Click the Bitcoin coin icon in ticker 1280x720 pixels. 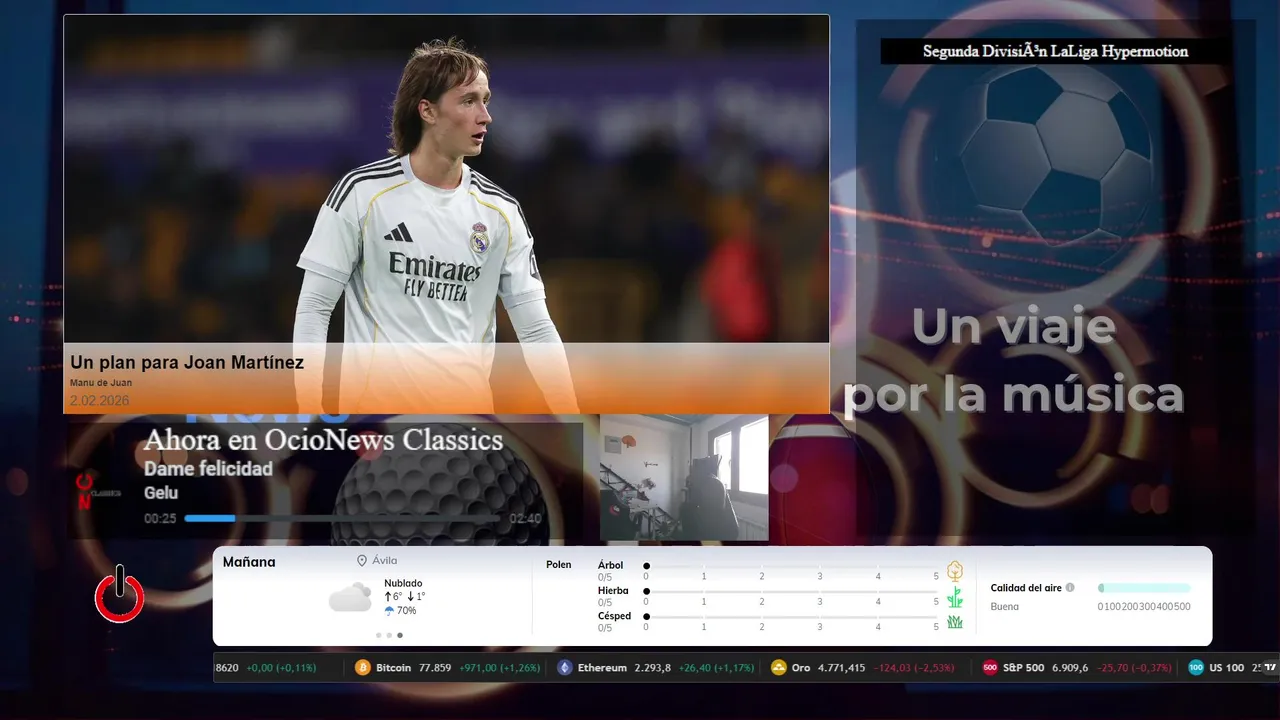(x=363, y=668)
